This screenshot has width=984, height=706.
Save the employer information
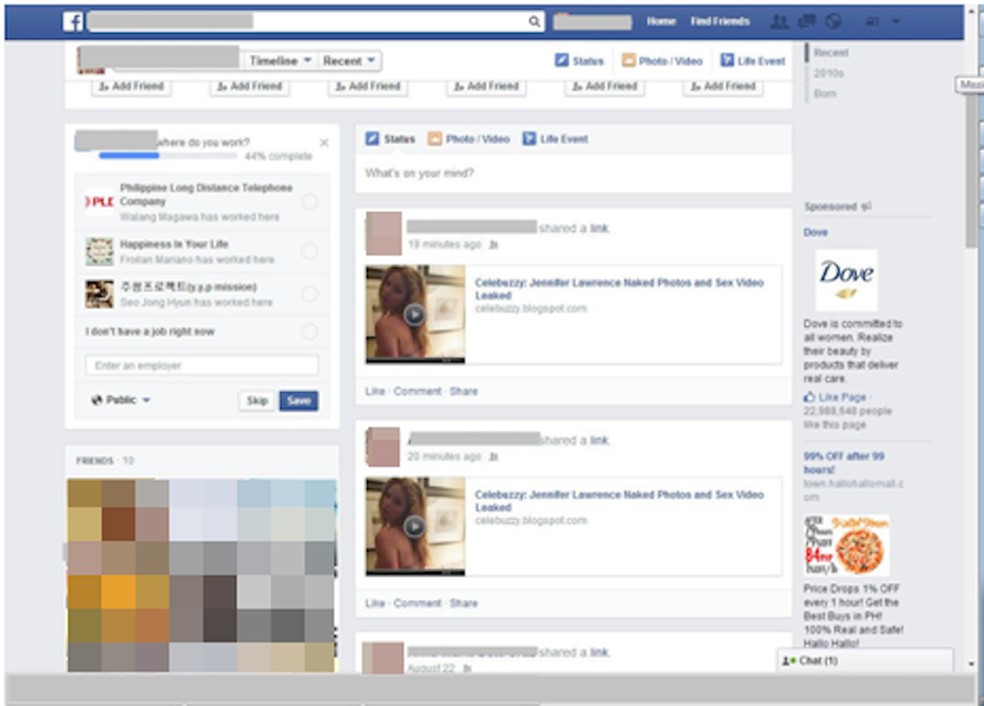coord(299,400)
